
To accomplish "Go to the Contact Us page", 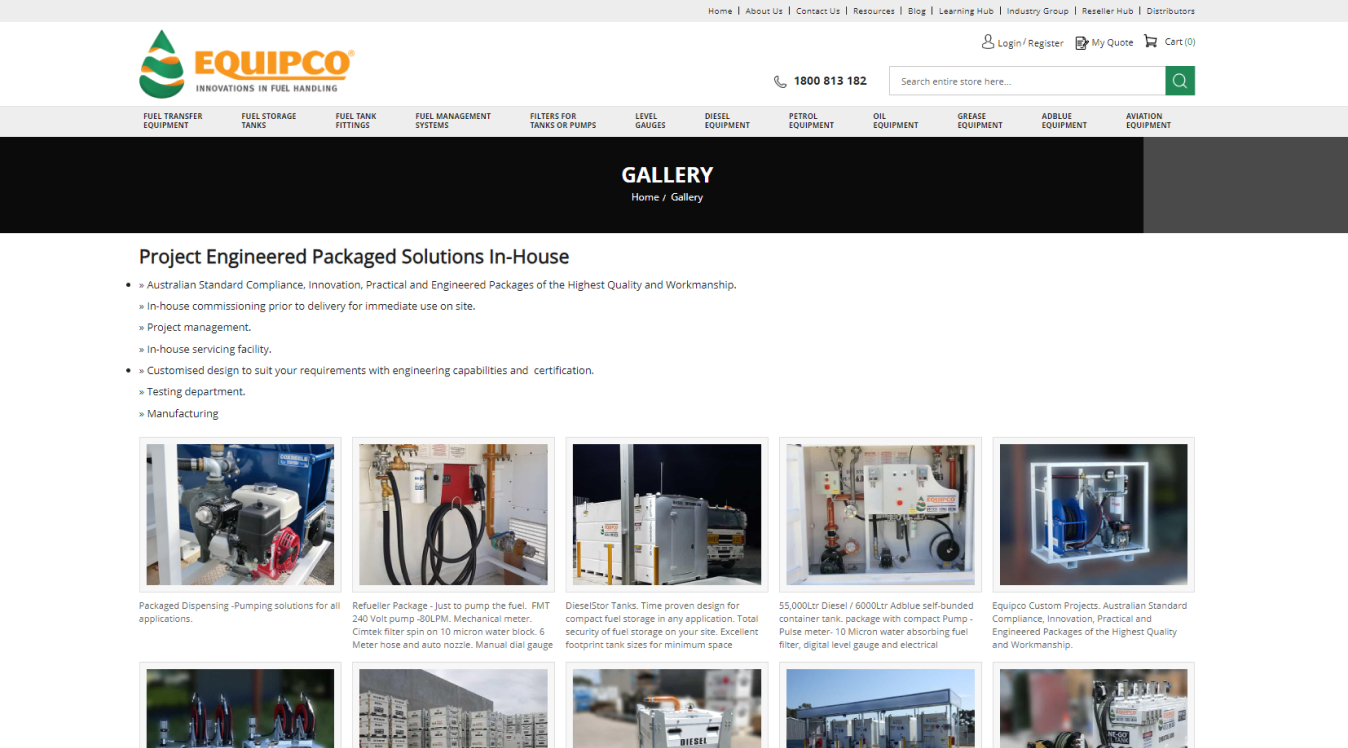I will 817,11.
